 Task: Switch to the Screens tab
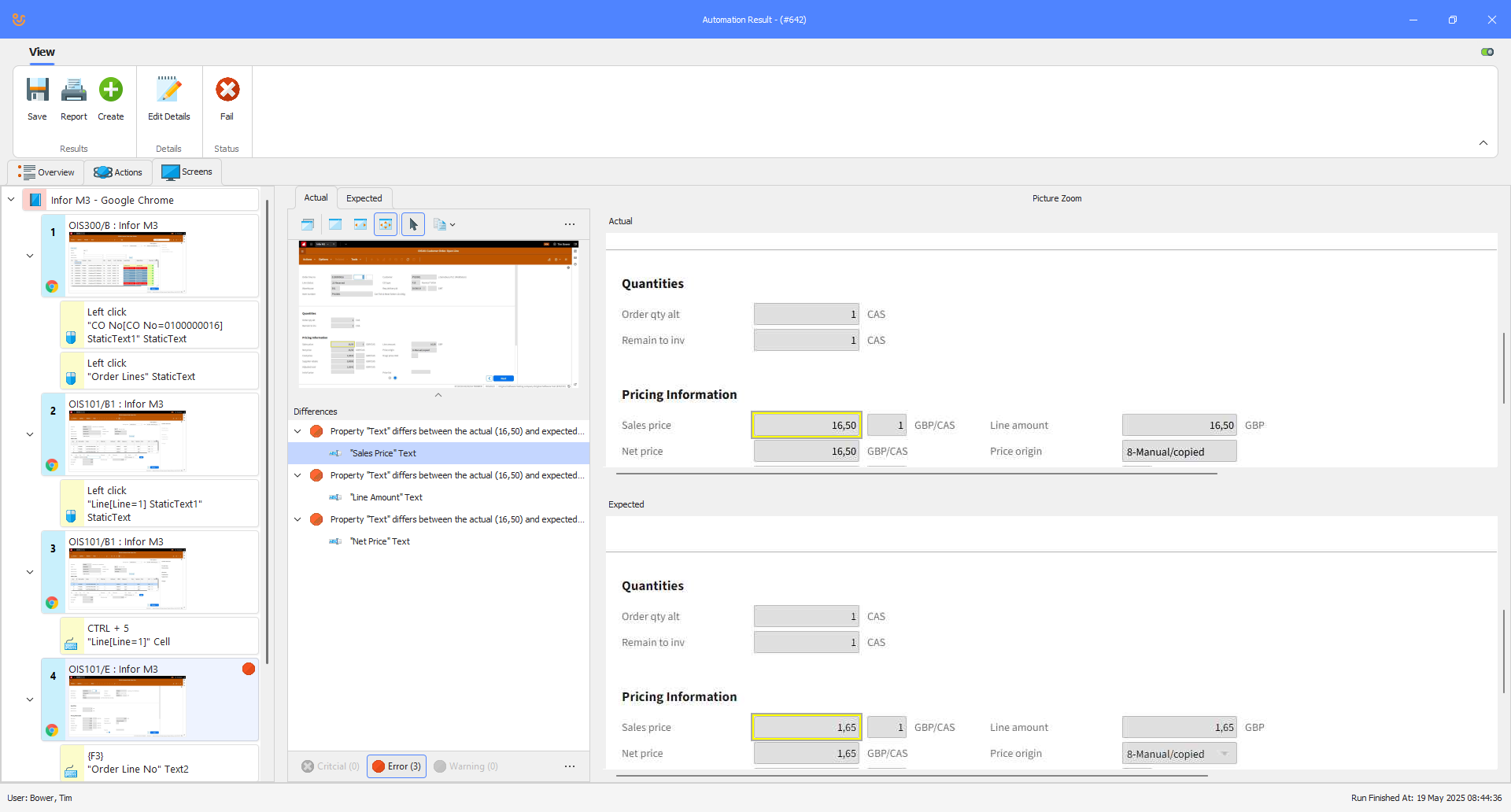click(x=187, y=172)
